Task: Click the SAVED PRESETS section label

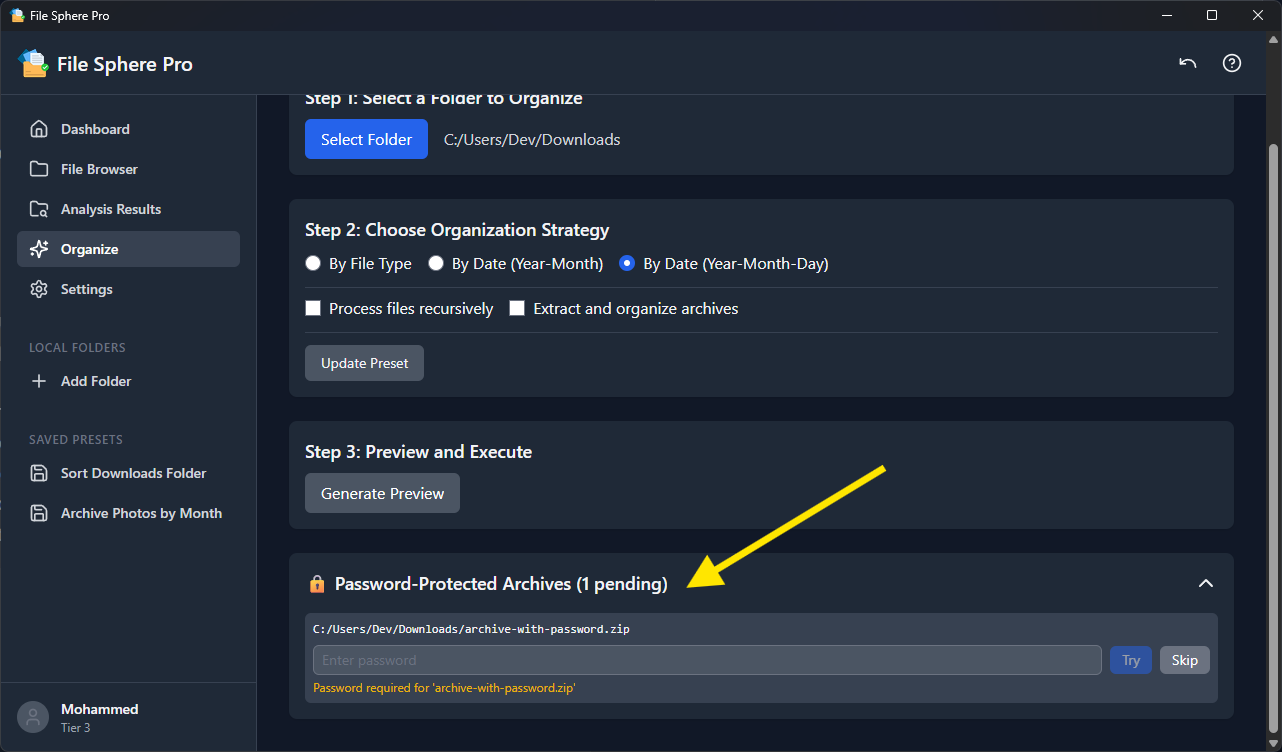Action: click(x=76, y=439)
